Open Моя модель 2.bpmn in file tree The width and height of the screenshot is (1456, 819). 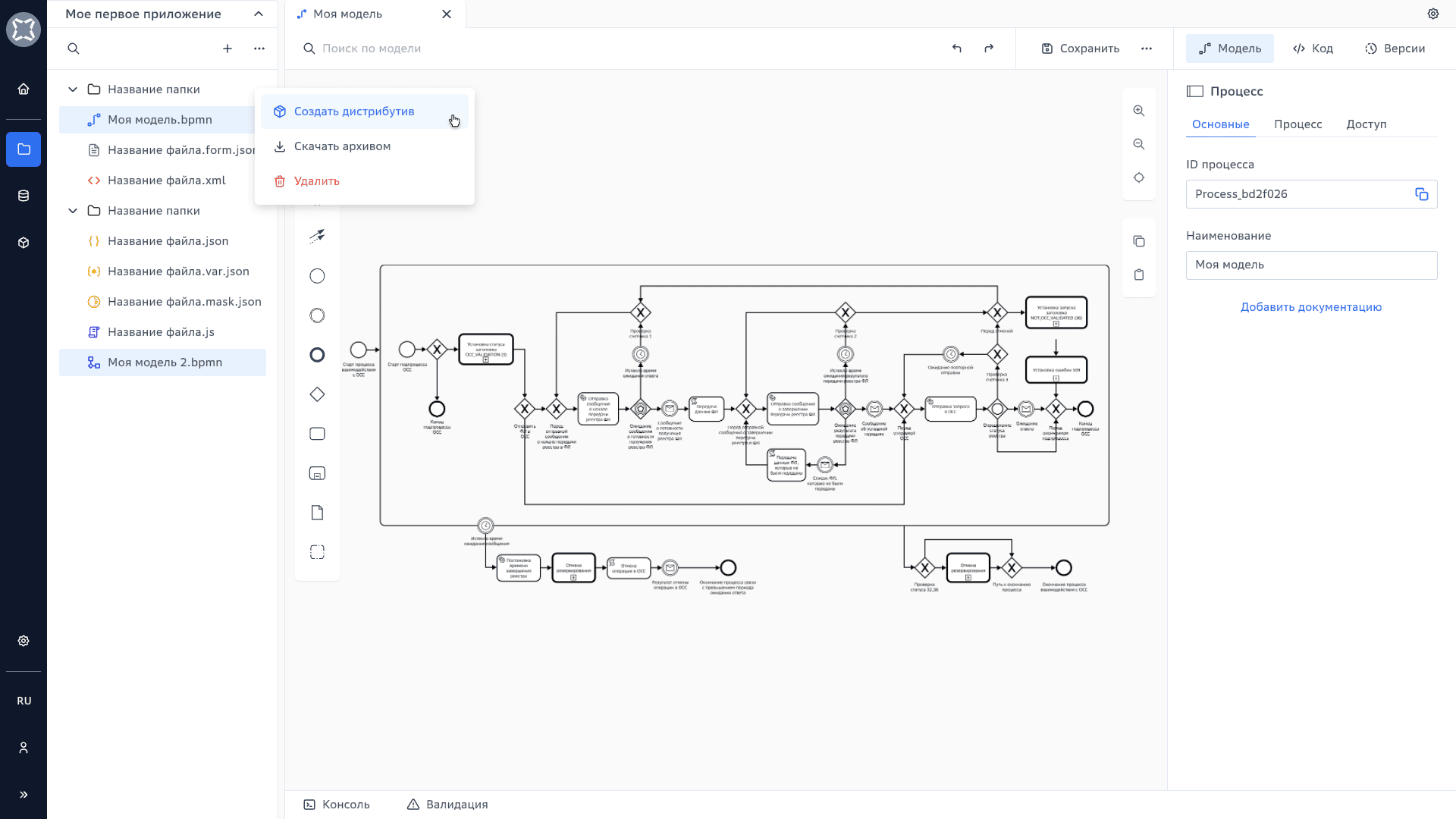(x=165, y=362)
